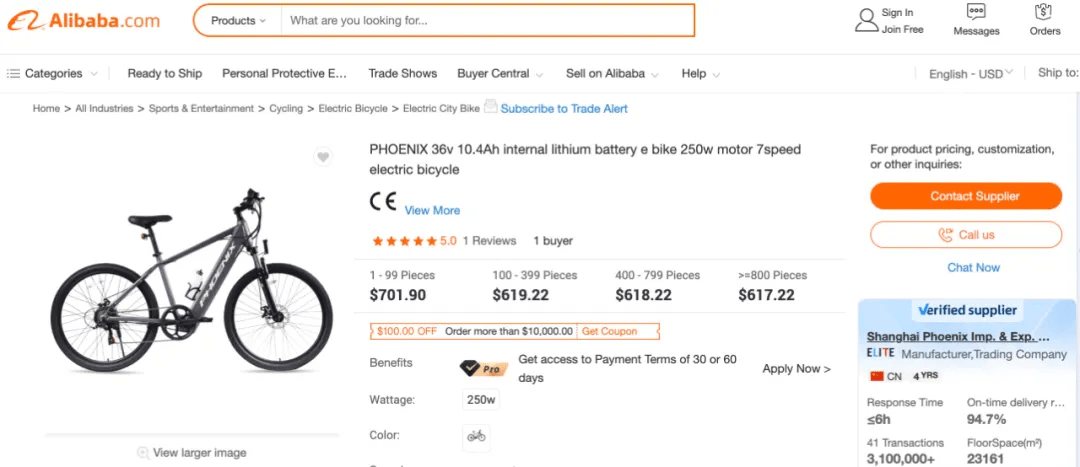Select the 250w wattage option
Viewport: 1080px width, 467px height.
481,399
